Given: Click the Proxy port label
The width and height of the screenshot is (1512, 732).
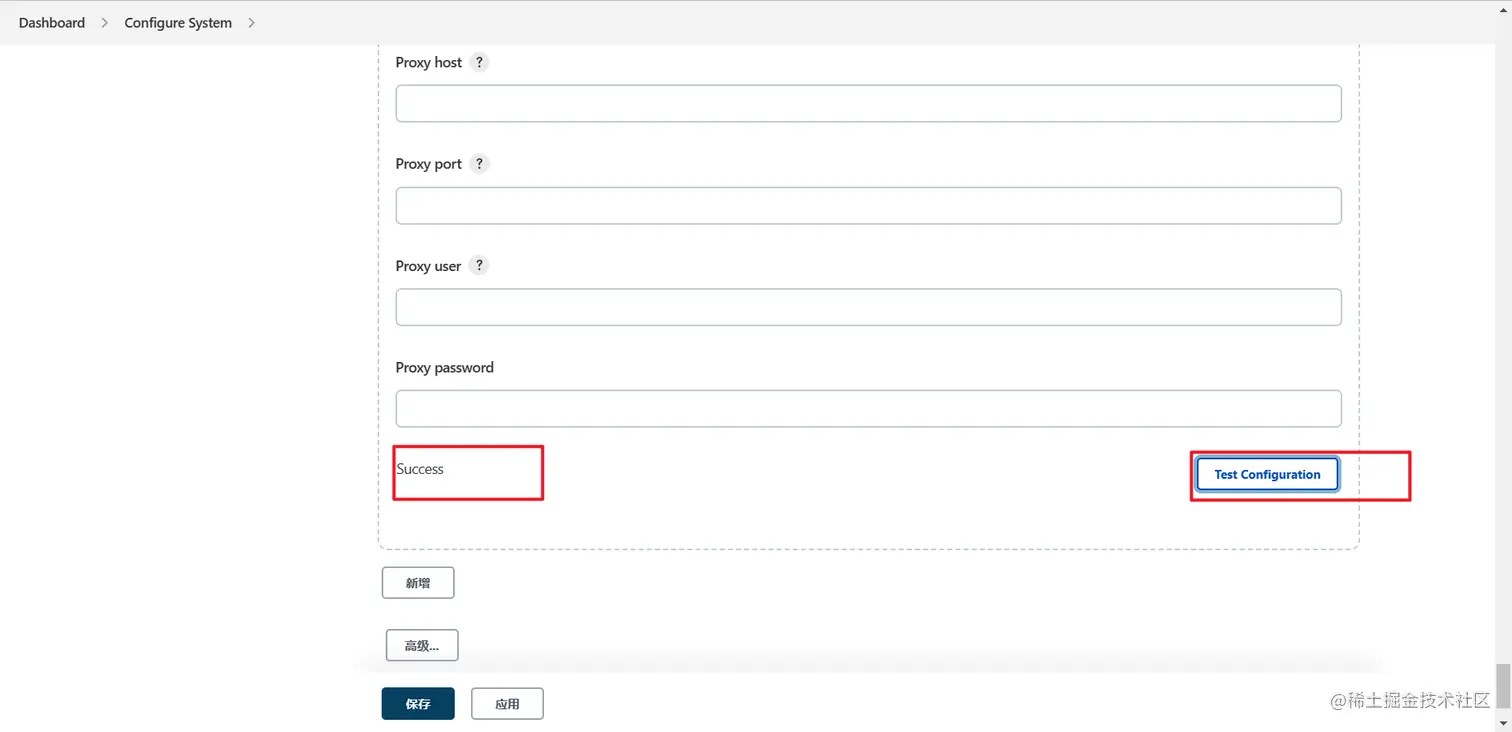Looking at the screenshot, I should point(429,164).
